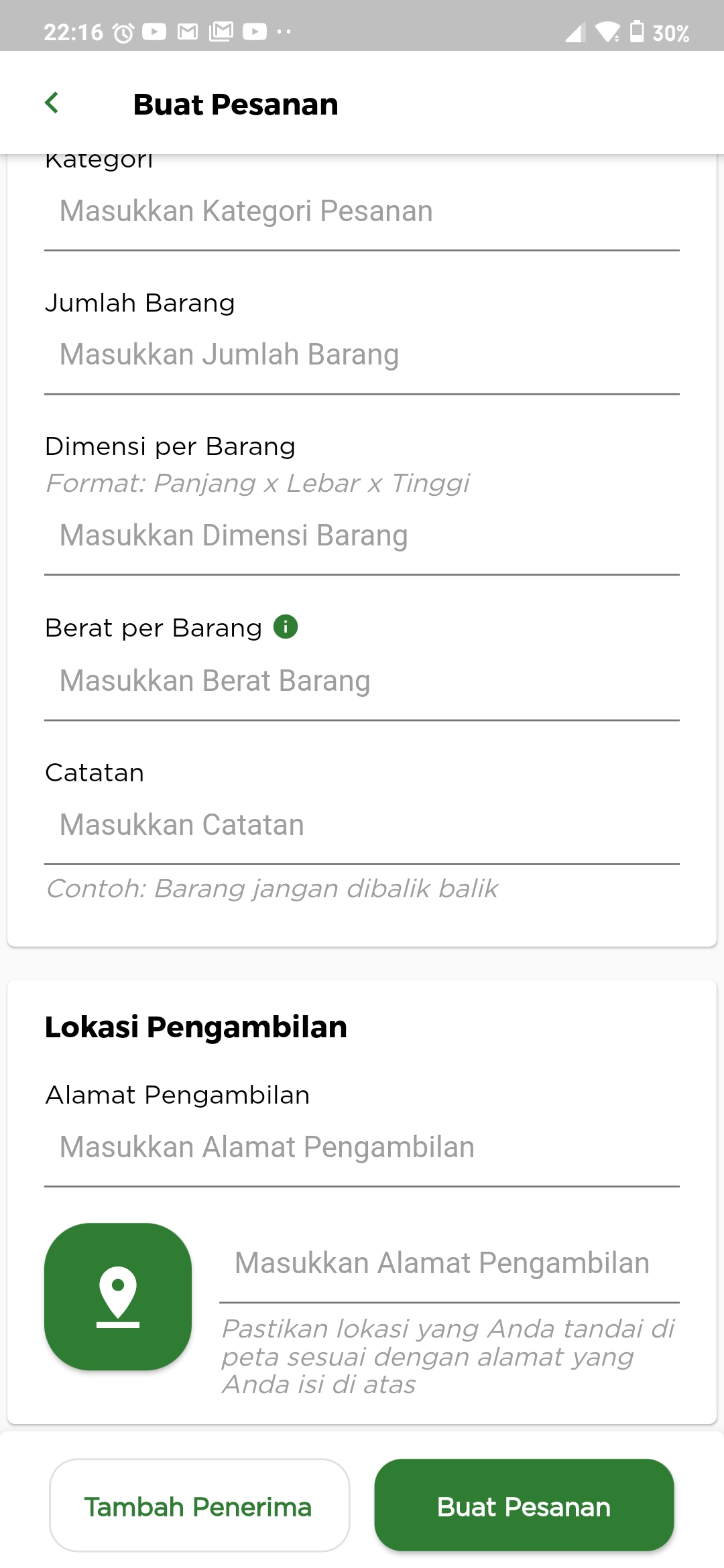
Task: Focus the Masukkan Berat Barang field
Action: pos(362,681)
